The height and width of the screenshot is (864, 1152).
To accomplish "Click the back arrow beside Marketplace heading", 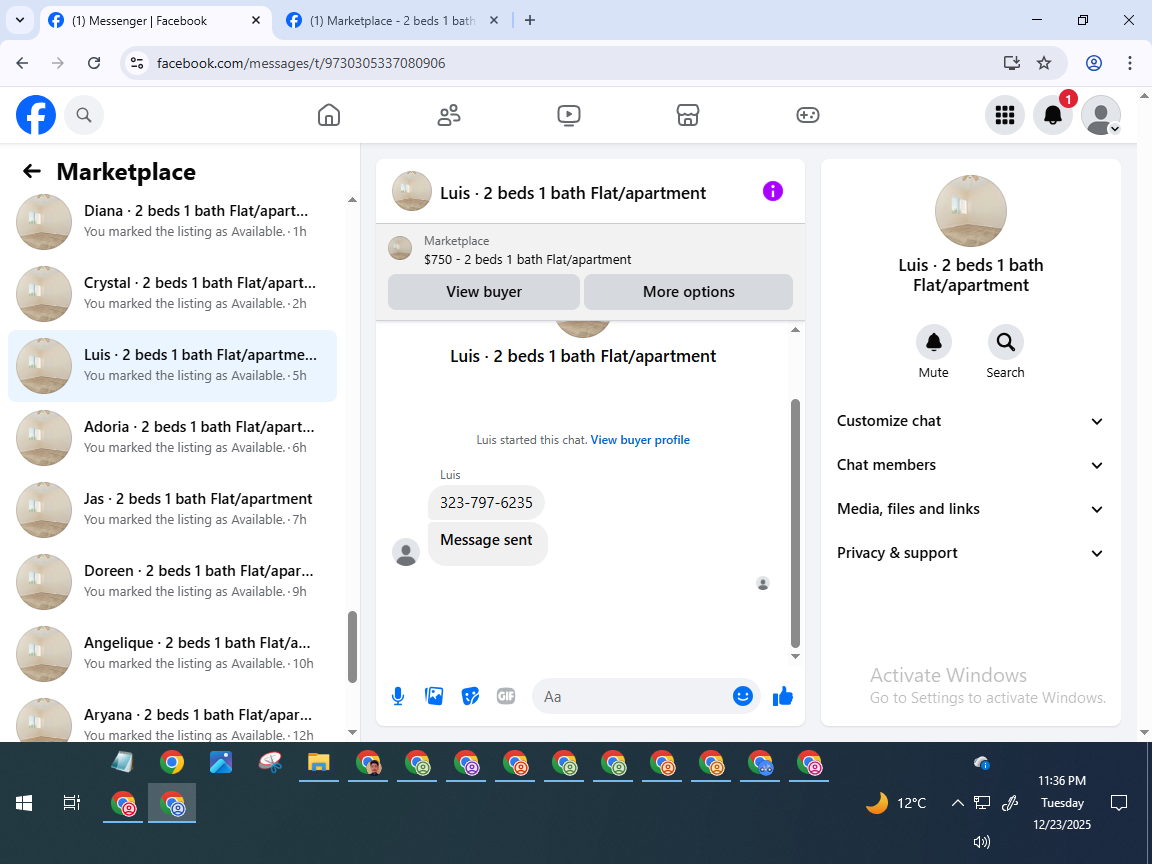I will coord(32,171).
